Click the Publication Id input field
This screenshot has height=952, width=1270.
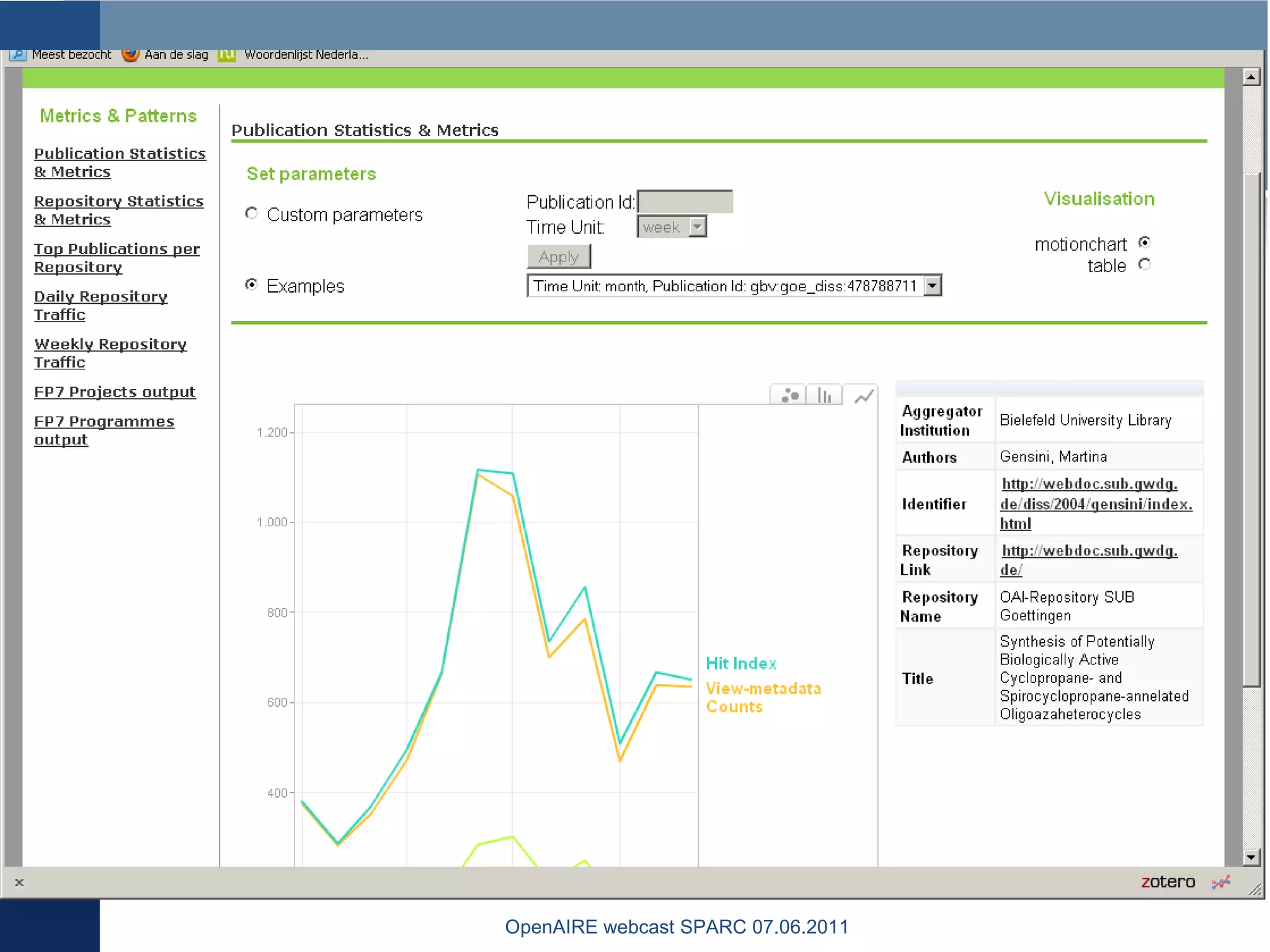coord(685,201)
